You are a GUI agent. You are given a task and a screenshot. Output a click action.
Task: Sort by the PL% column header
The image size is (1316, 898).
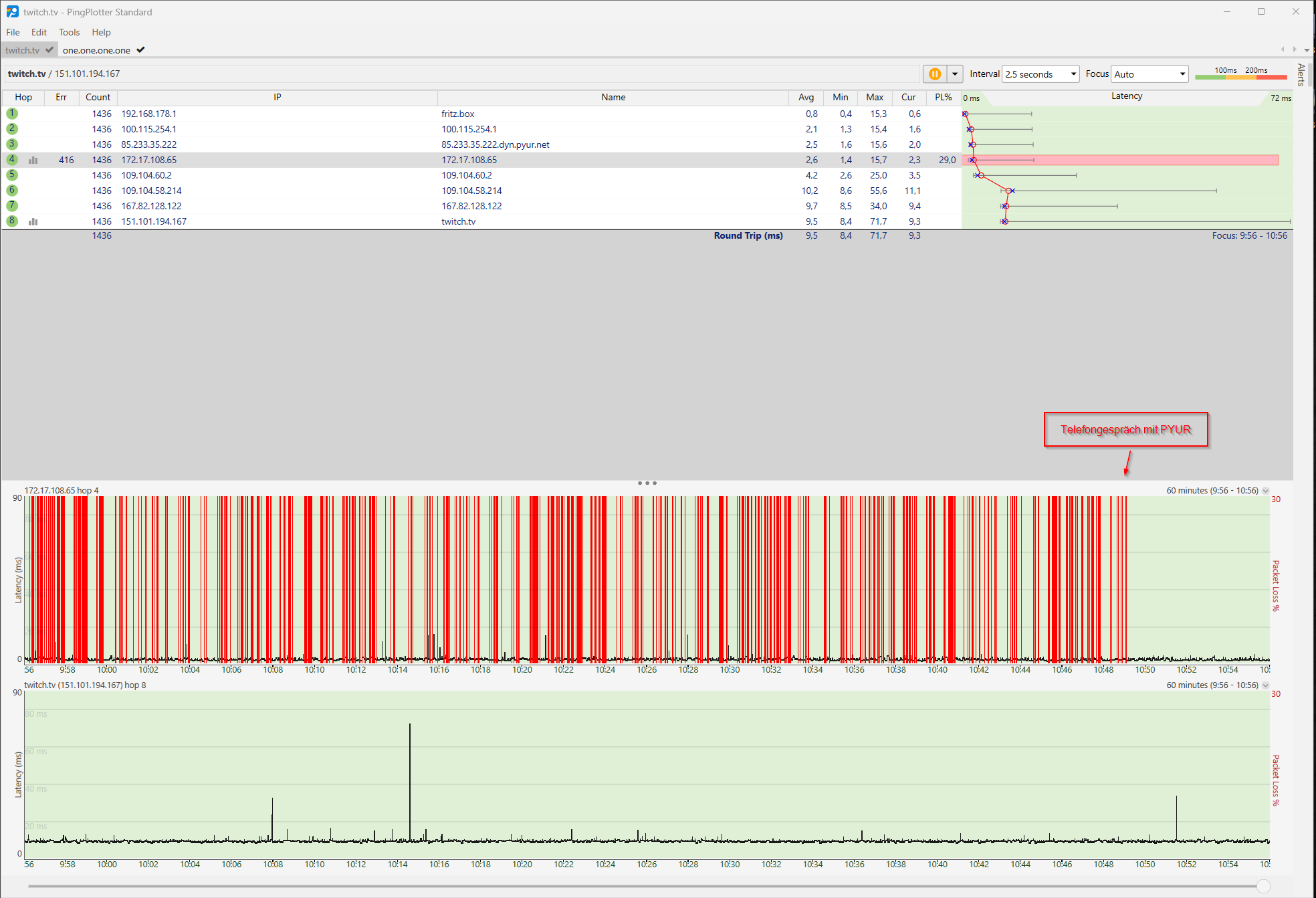[x=943, y=98]
